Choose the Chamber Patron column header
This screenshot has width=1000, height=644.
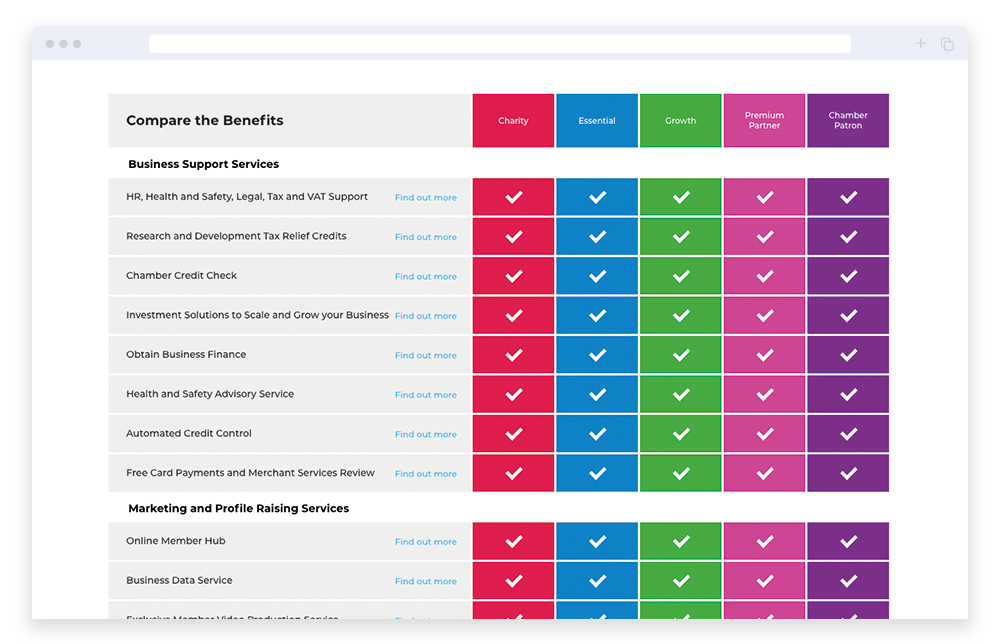pyautogui.click(x=848, y=121)
